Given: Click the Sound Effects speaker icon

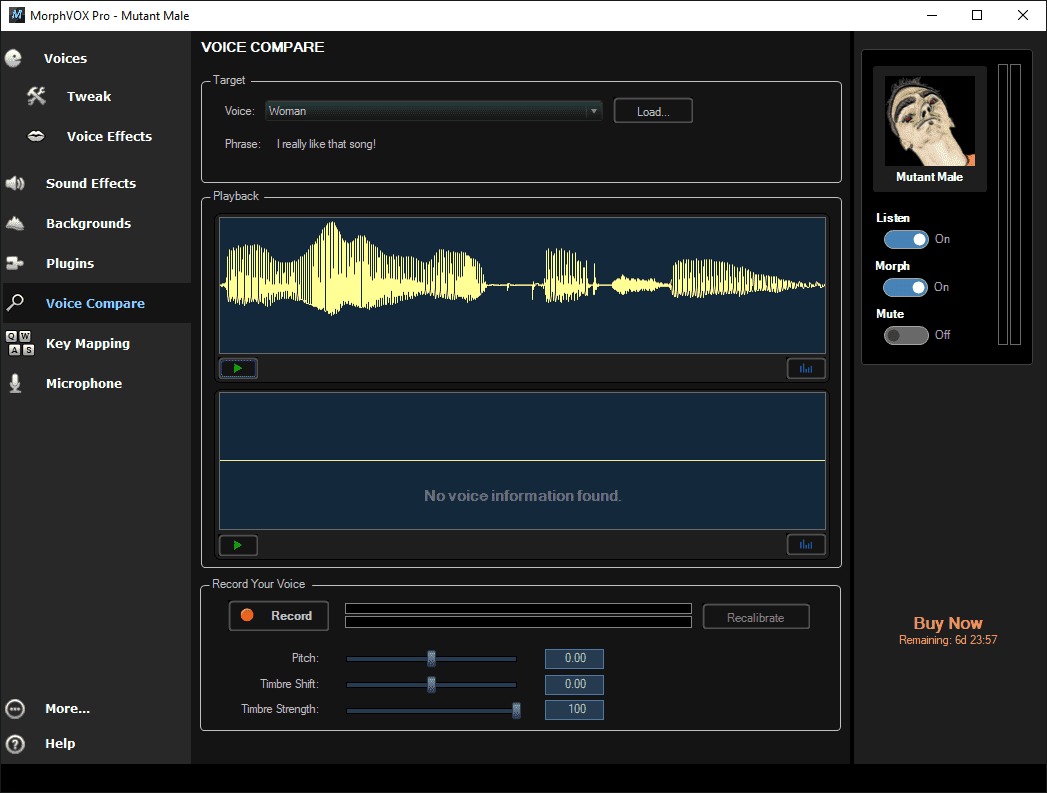Looking at the screenshot, I should pyautogui.click(x=15, y=183).
